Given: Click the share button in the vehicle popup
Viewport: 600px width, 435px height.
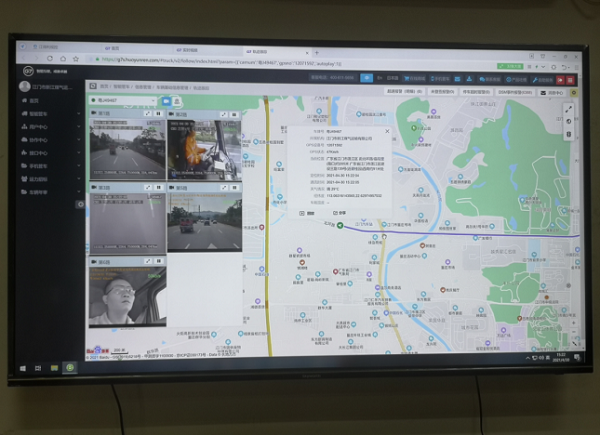Looking at the screenshot, I should tap(339, 213).
